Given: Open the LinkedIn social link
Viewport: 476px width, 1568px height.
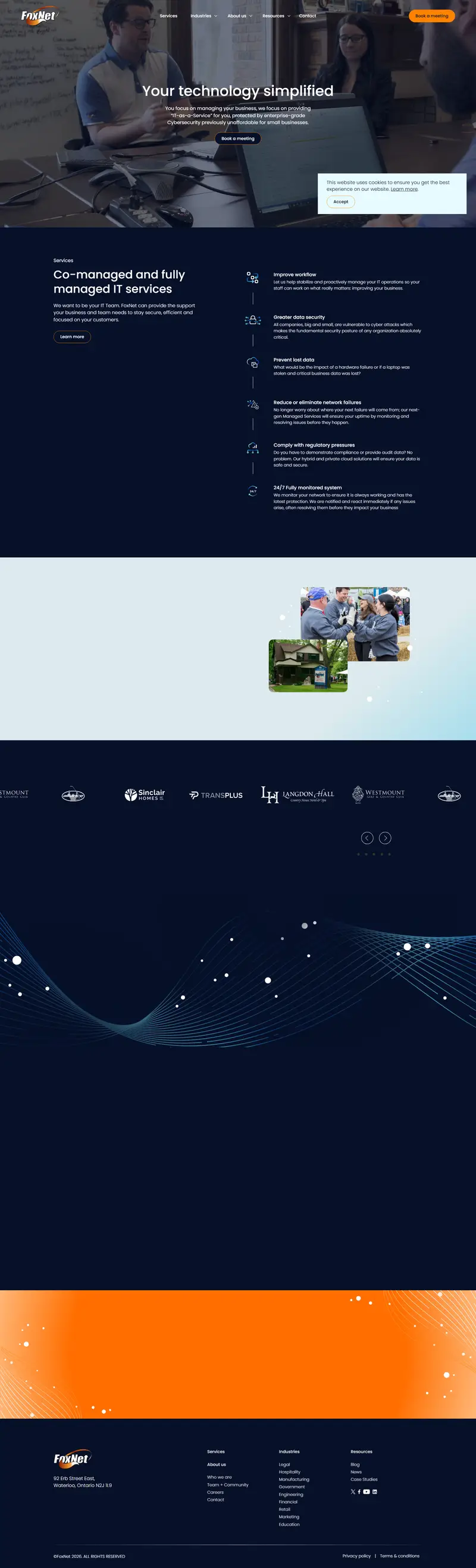Looking at the screenshot, I should (375, 1492).
